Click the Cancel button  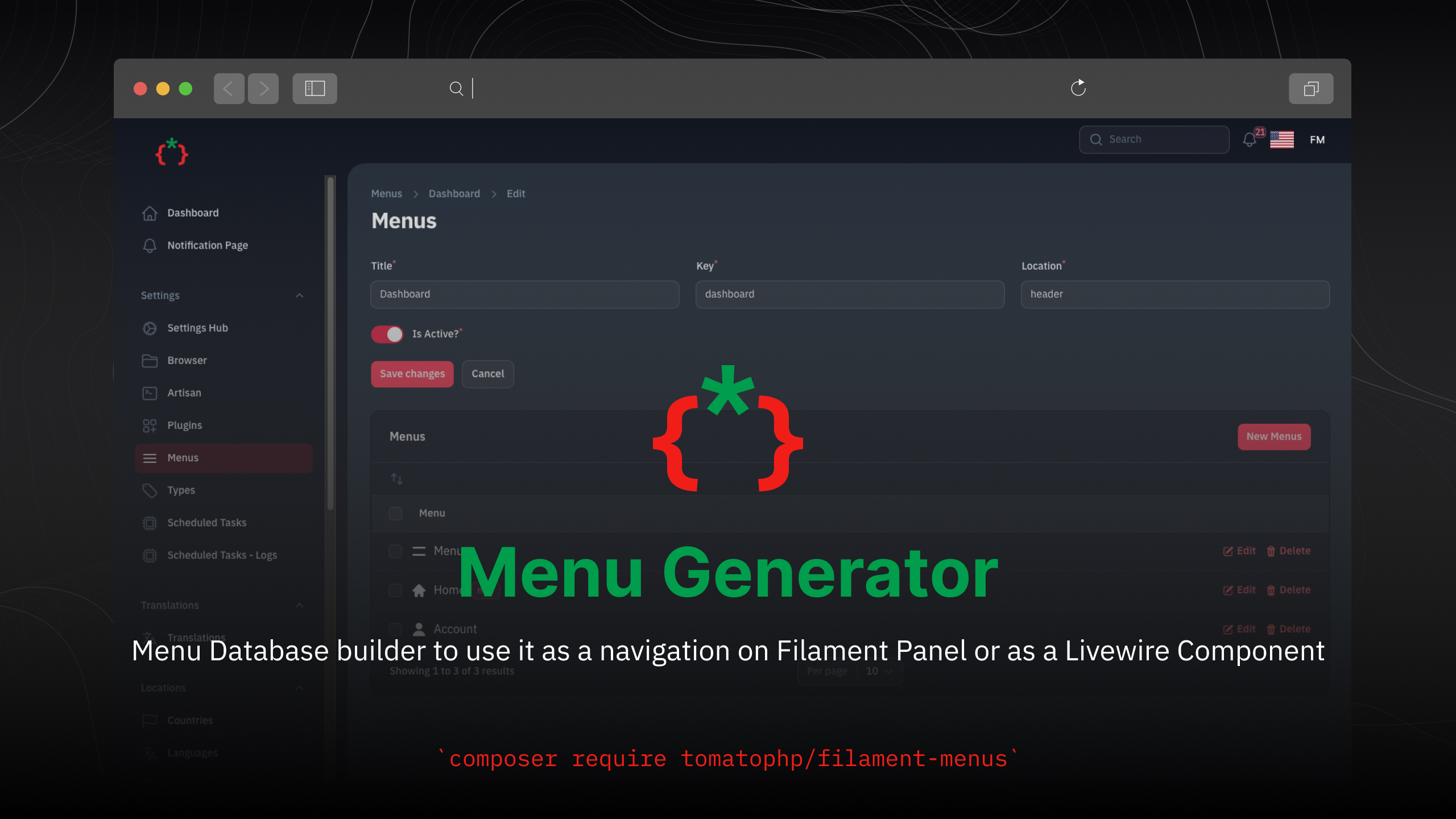tap(487, 373)
